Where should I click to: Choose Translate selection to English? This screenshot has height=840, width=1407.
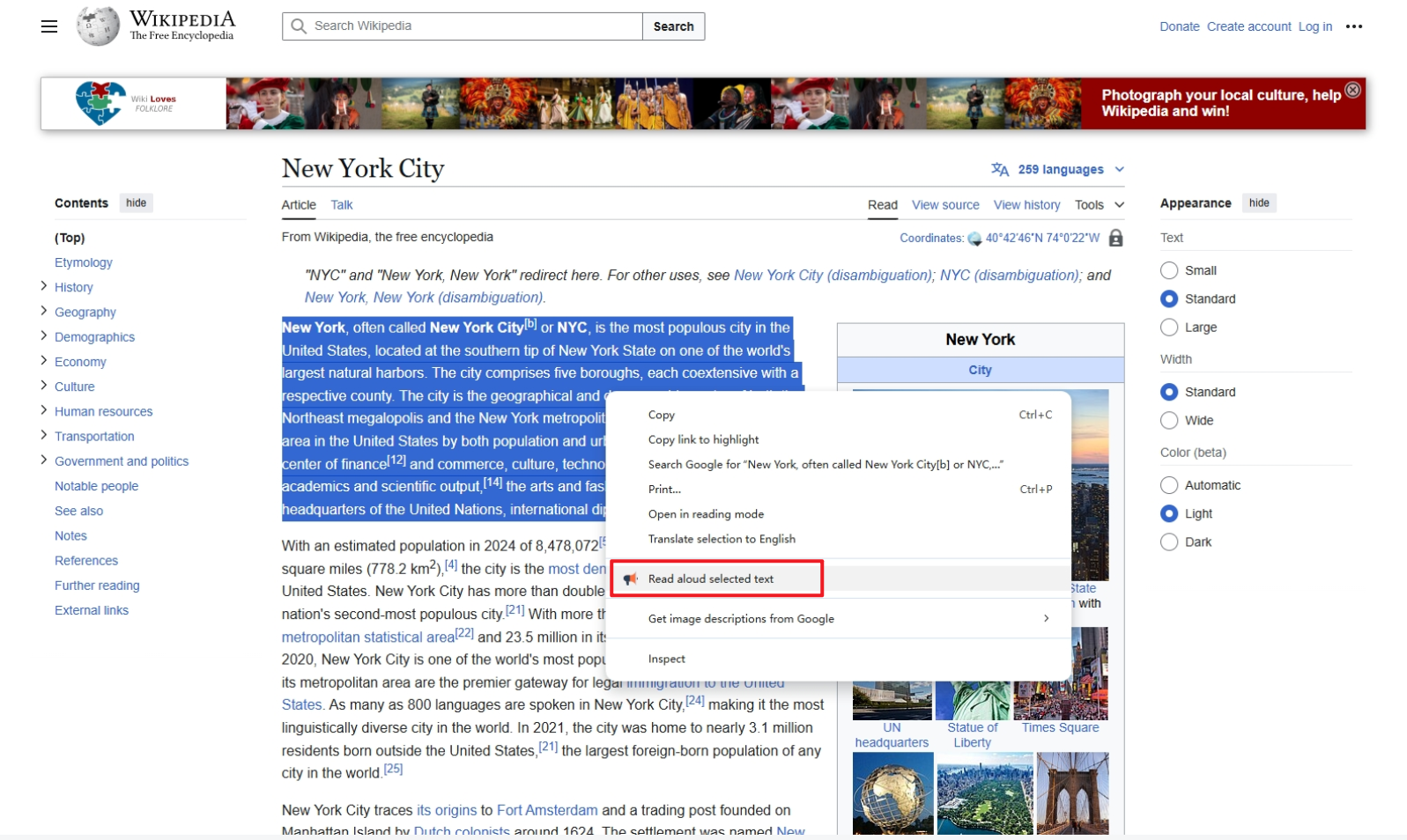point(840,539)
